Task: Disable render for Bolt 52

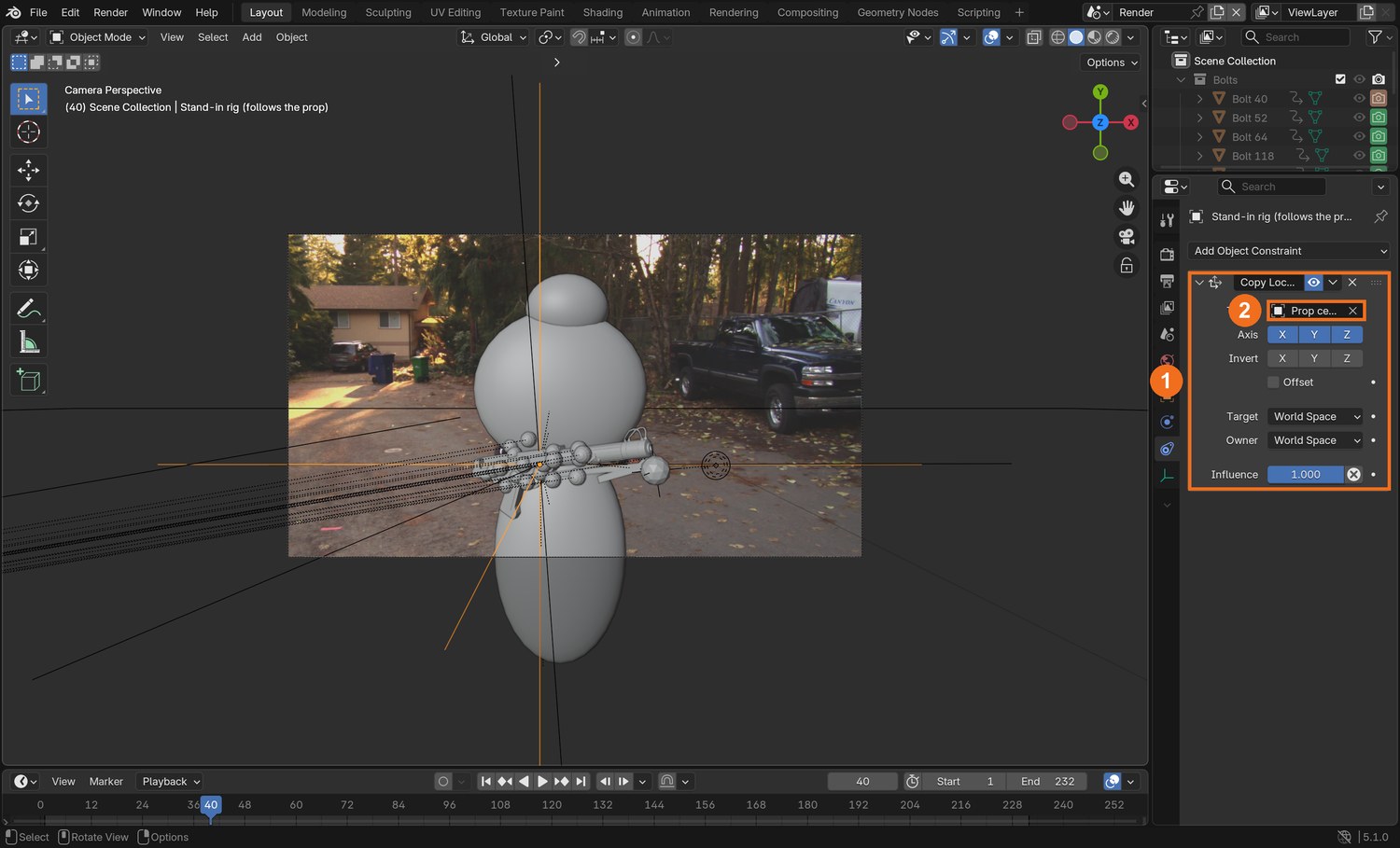Action: [x=1379, y=118]
